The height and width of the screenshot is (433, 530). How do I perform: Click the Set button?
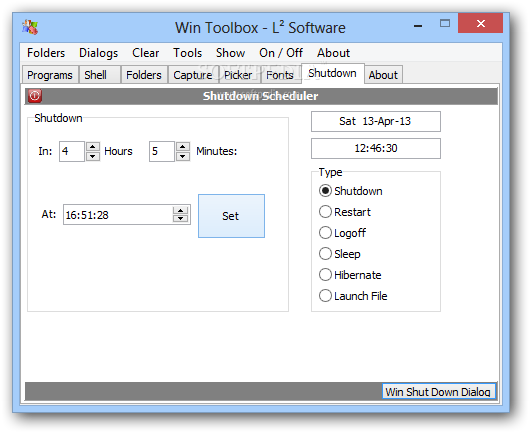(231, 216)
